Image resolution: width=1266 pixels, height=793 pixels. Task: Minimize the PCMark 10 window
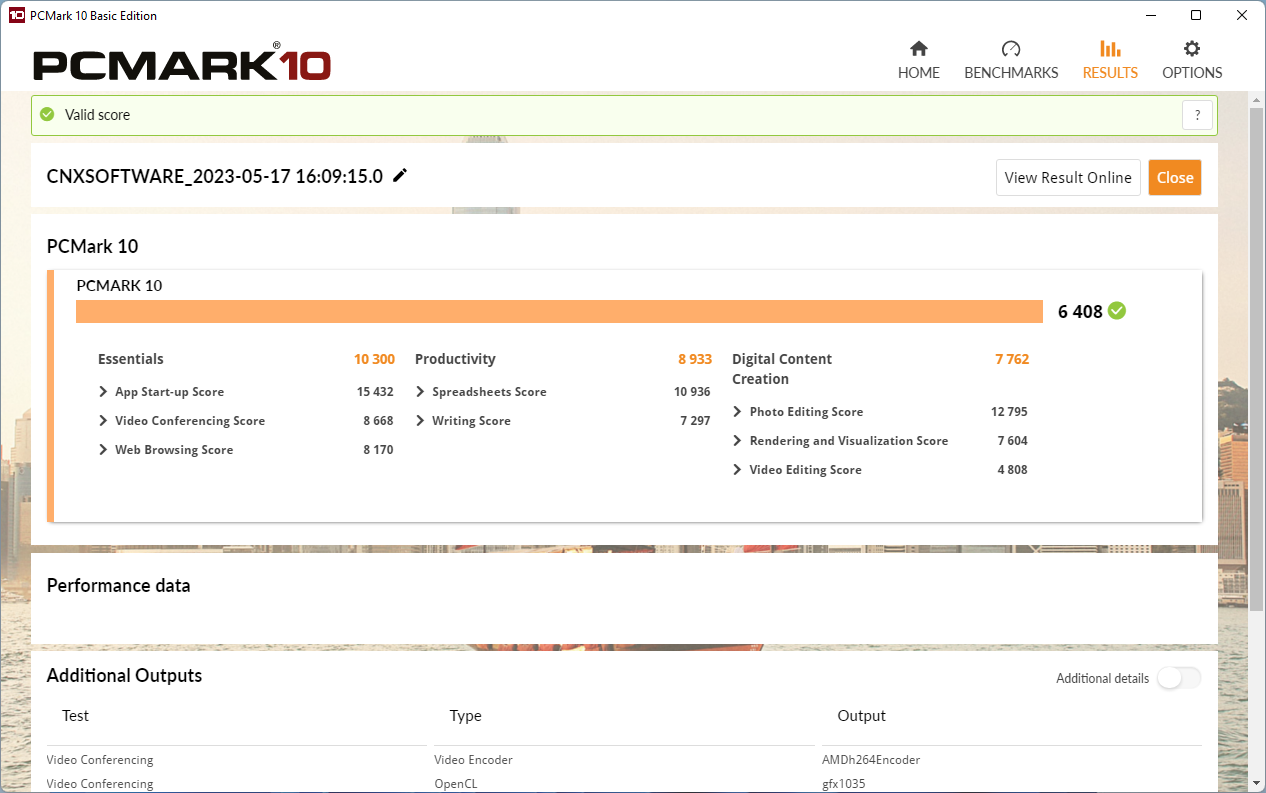(x=1150, y=15)
